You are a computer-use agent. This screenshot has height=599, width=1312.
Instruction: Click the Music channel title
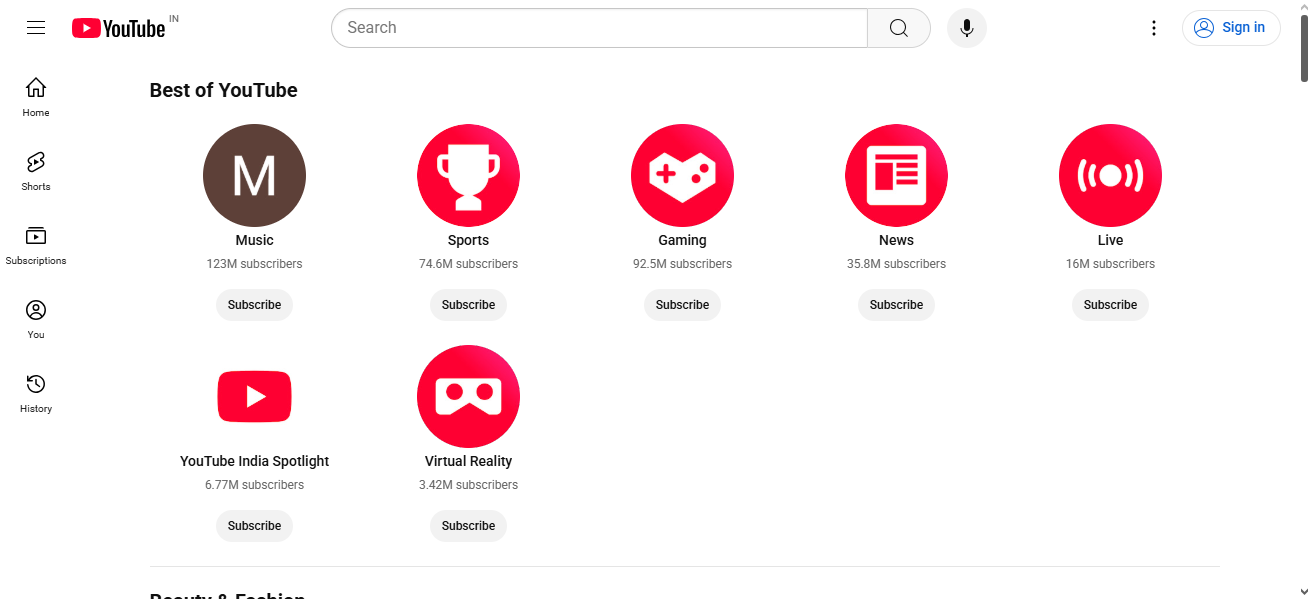pyautogui.click(x=254, y=240)
